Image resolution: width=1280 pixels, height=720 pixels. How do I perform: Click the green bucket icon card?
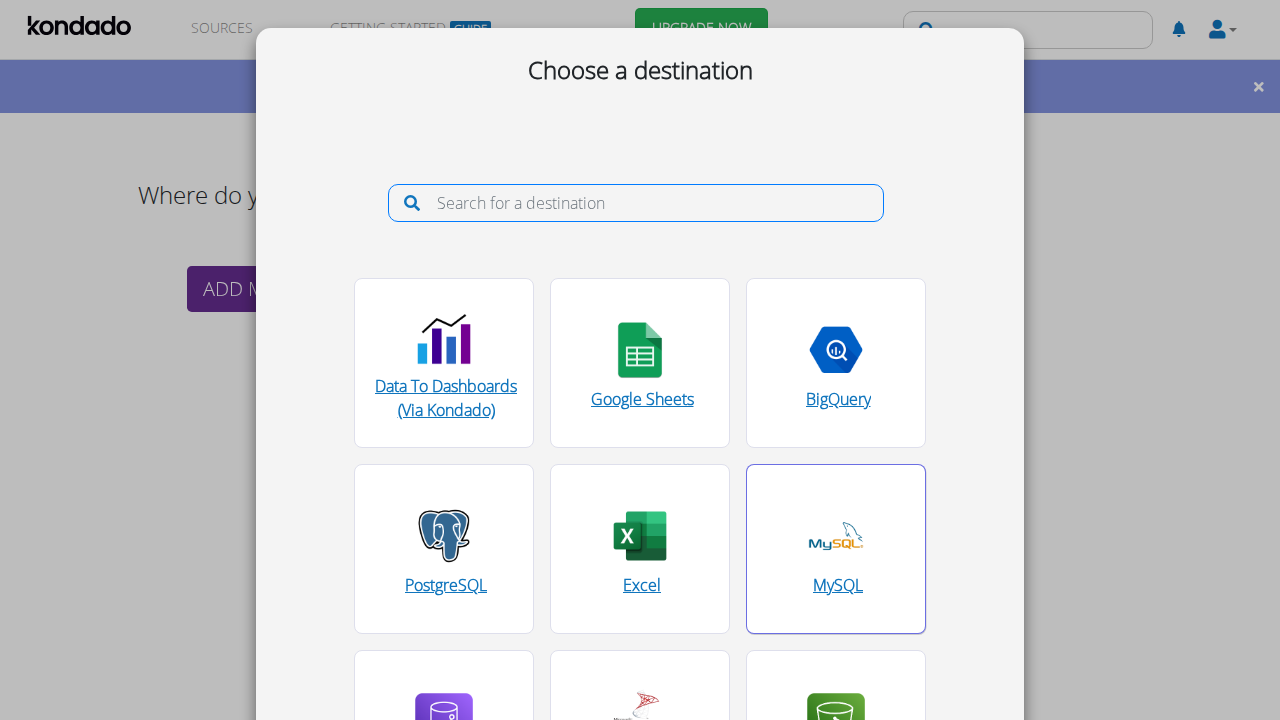(836, 685)
